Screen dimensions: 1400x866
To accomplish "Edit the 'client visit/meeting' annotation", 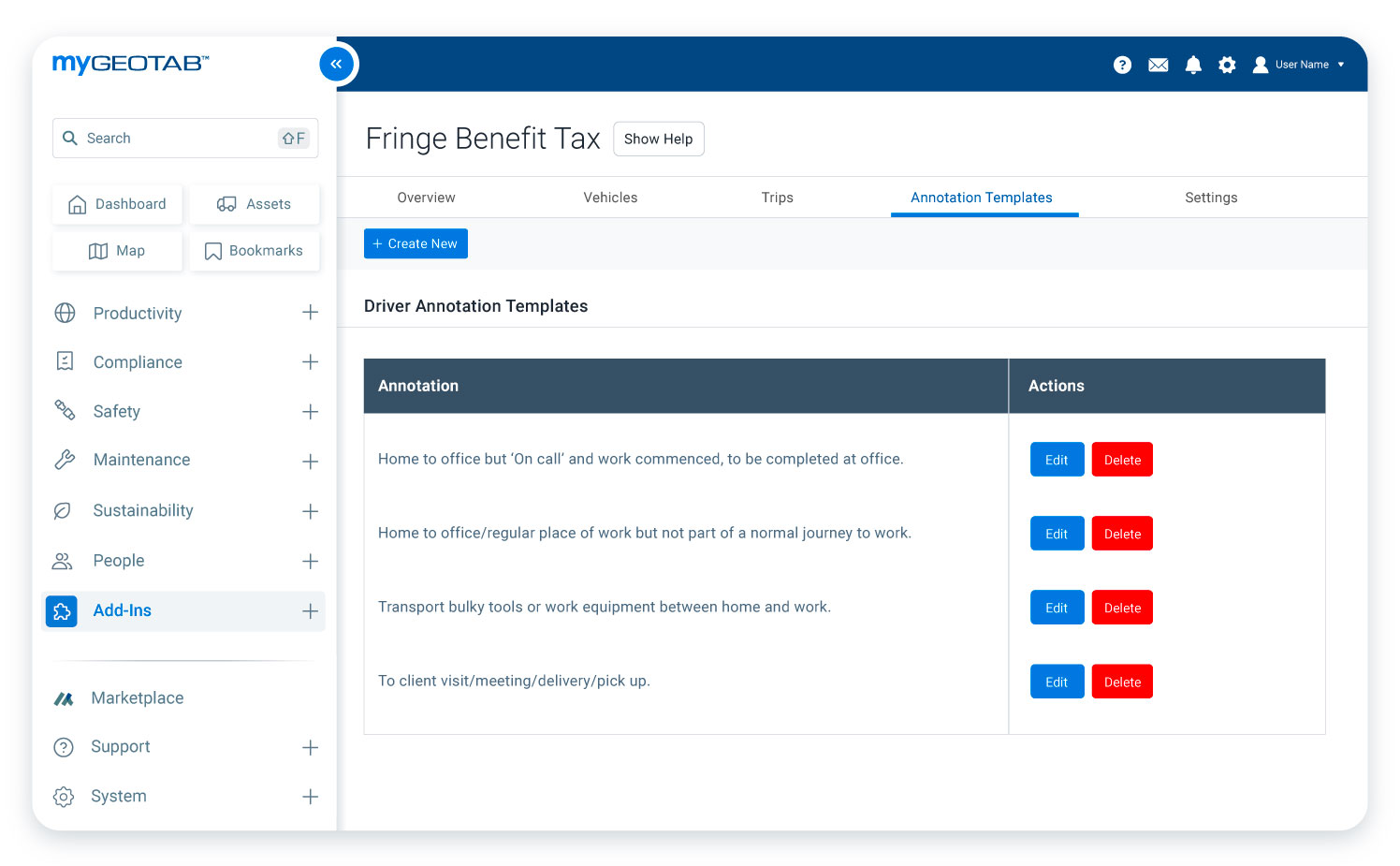I will (x=1057, y=682).
